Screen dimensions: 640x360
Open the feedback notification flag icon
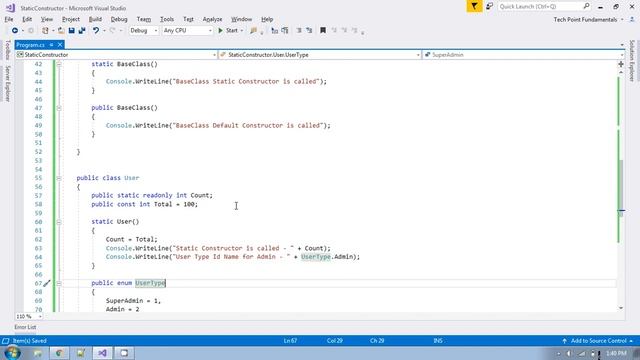474,7
